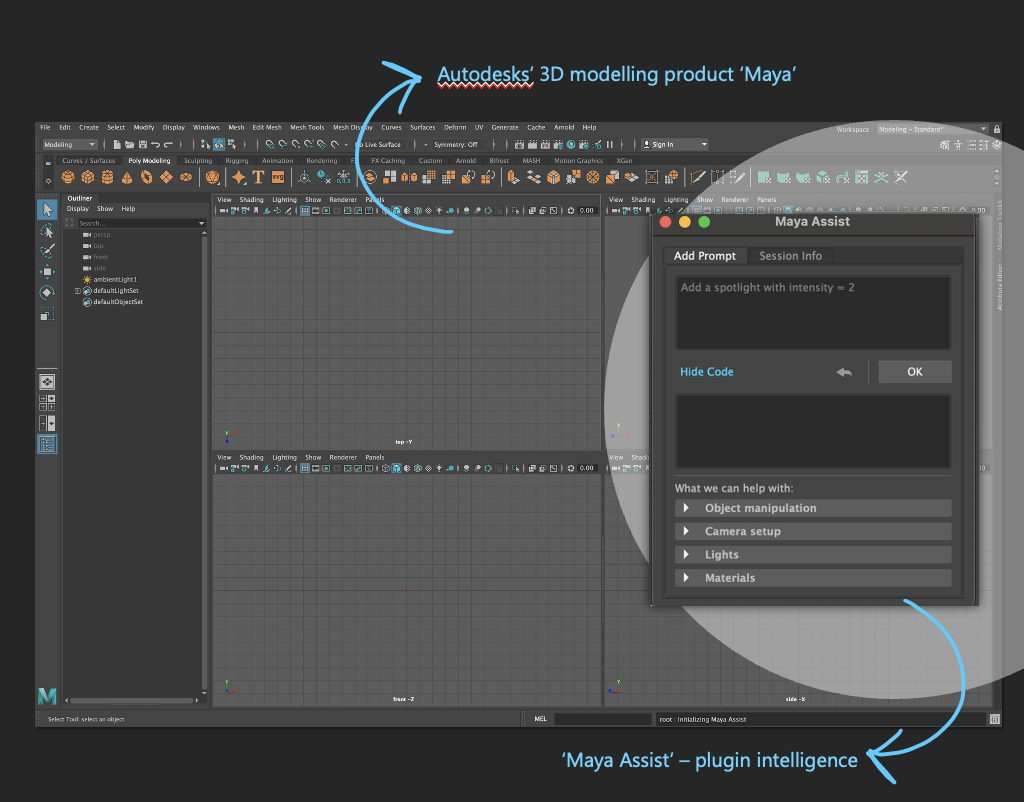Create a polygon plane from shelf
The height and width of the screenshot is (802, 1024).
tap(167, 177)
